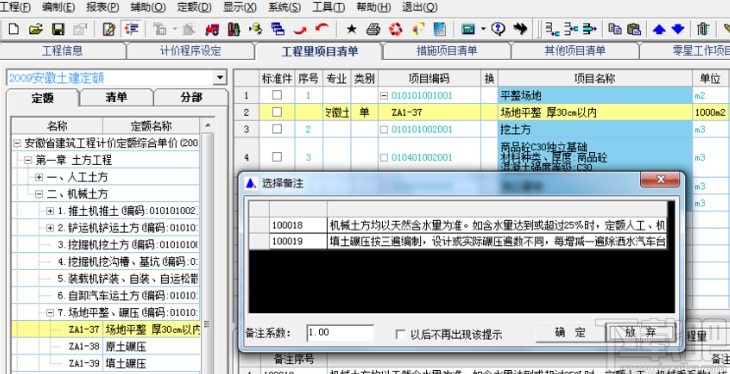The image size is (730, 374).
Task: Click the insert row below icon
Action: [553, 29]
